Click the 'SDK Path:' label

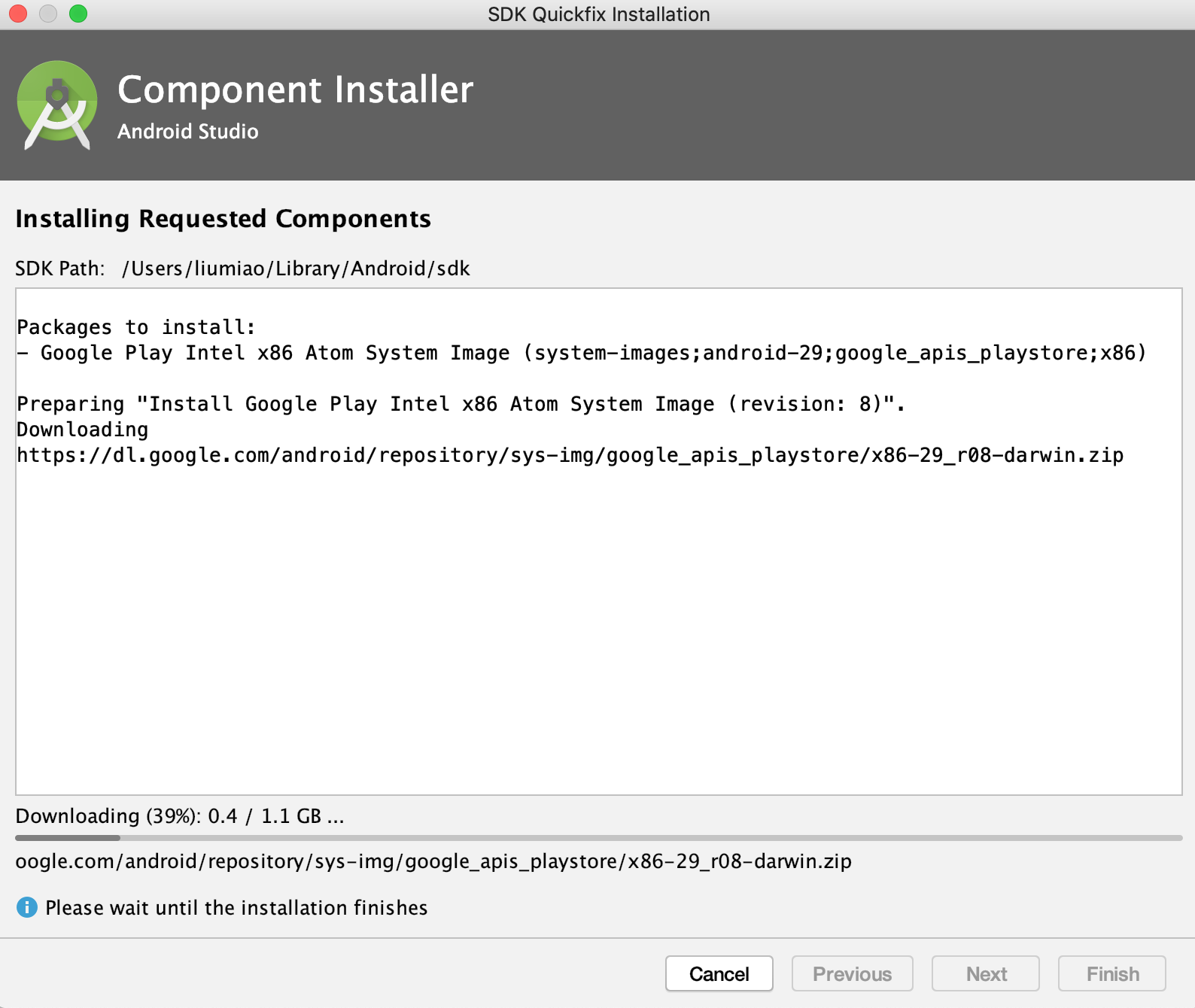coord(60,269)
